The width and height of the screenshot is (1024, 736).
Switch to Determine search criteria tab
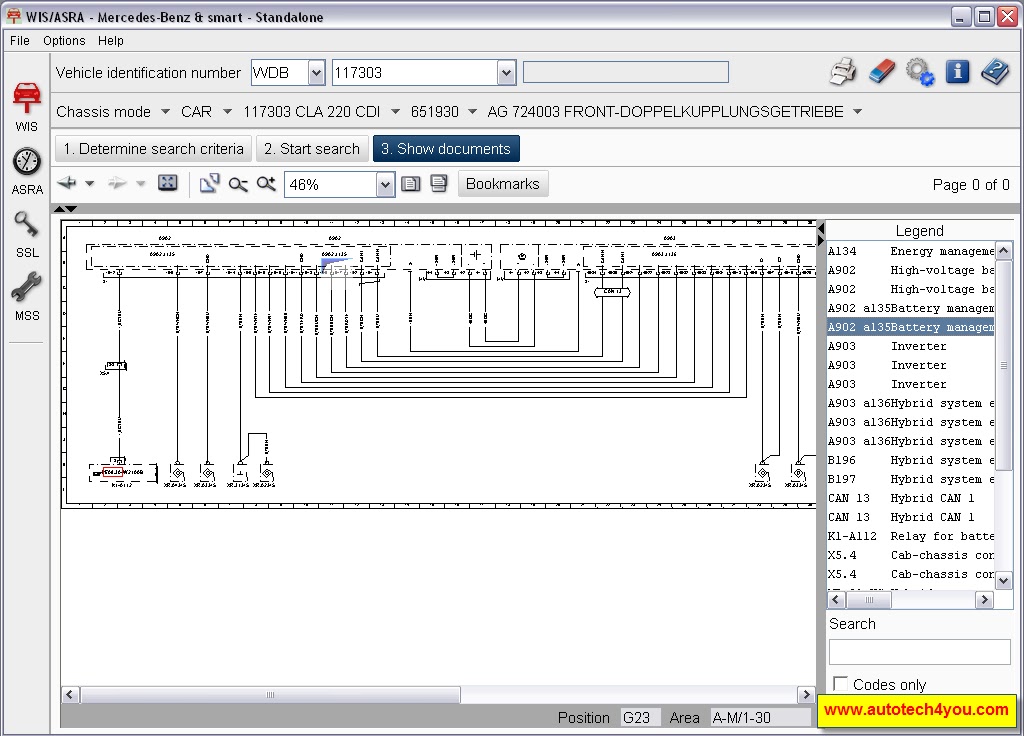(x=153, y=149)
